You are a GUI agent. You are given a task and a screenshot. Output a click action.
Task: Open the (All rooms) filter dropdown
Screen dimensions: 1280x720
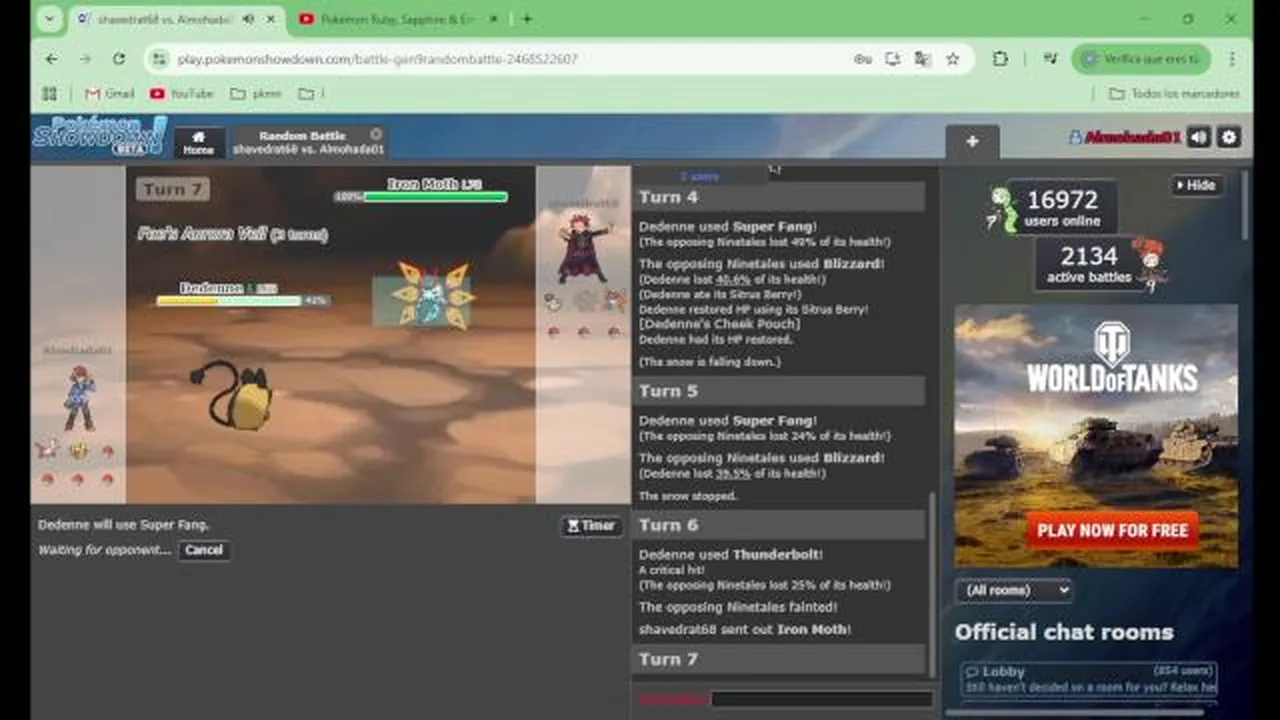(x=1013, y=590)
